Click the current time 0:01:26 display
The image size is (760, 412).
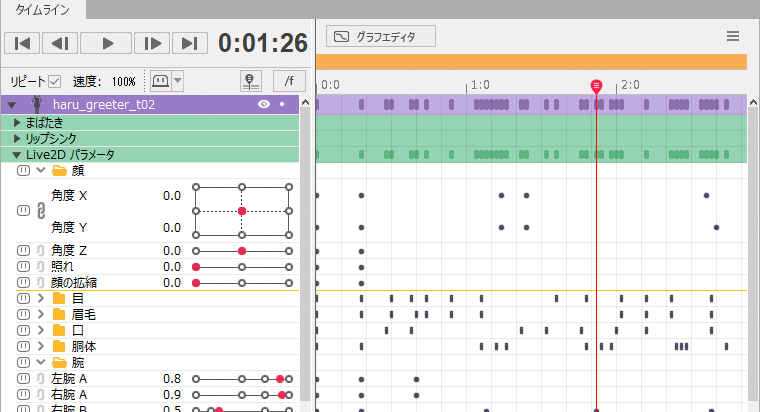tap(263, 43)
